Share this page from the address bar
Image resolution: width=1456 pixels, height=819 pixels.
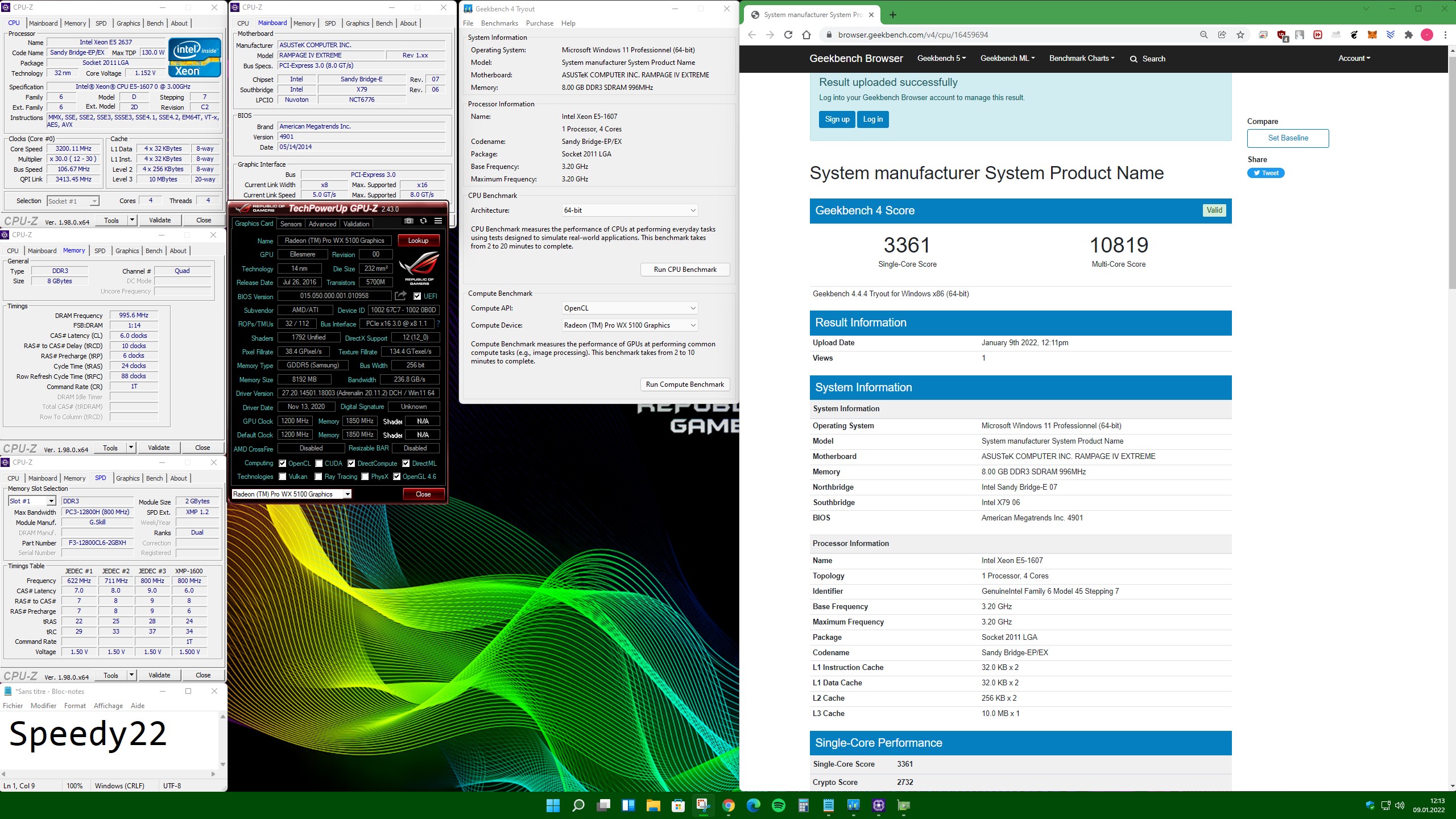[x=1222, y=35]
